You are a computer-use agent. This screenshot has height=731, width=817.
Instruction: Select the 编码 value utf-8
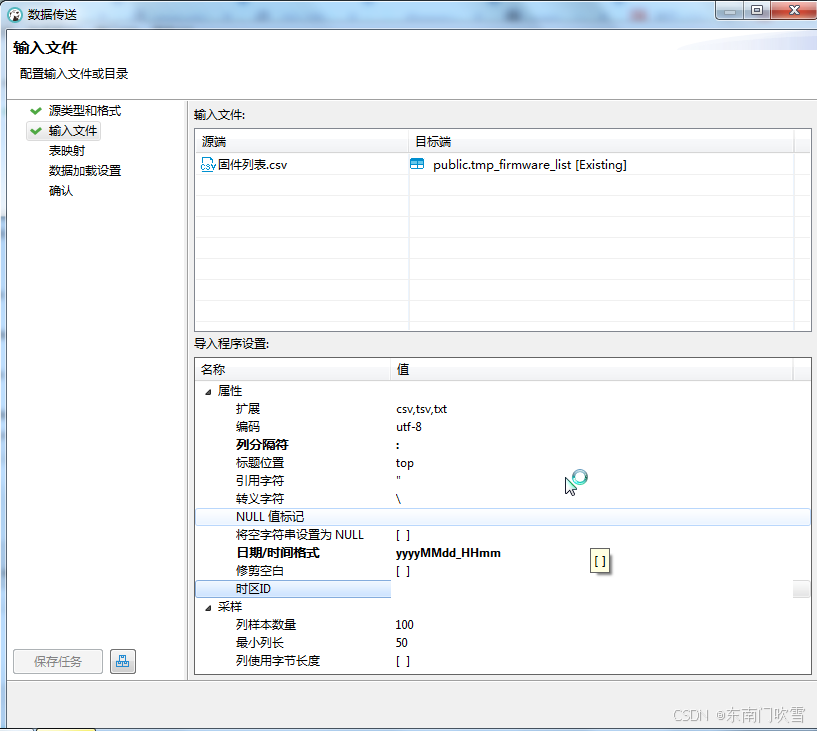click(410, 427)
